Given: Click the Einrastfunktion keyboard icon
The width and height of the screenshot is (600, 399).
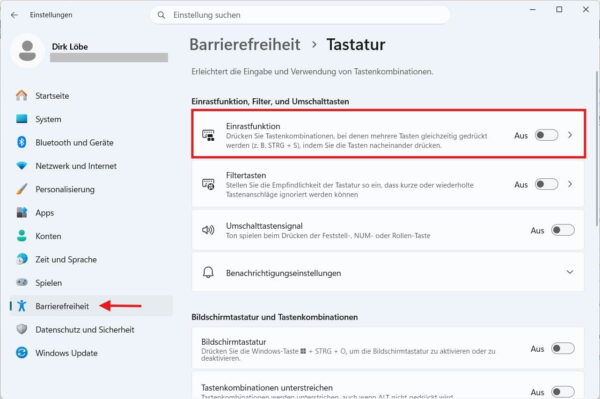Looking at the screenshot, I should [x=208, y=135].
